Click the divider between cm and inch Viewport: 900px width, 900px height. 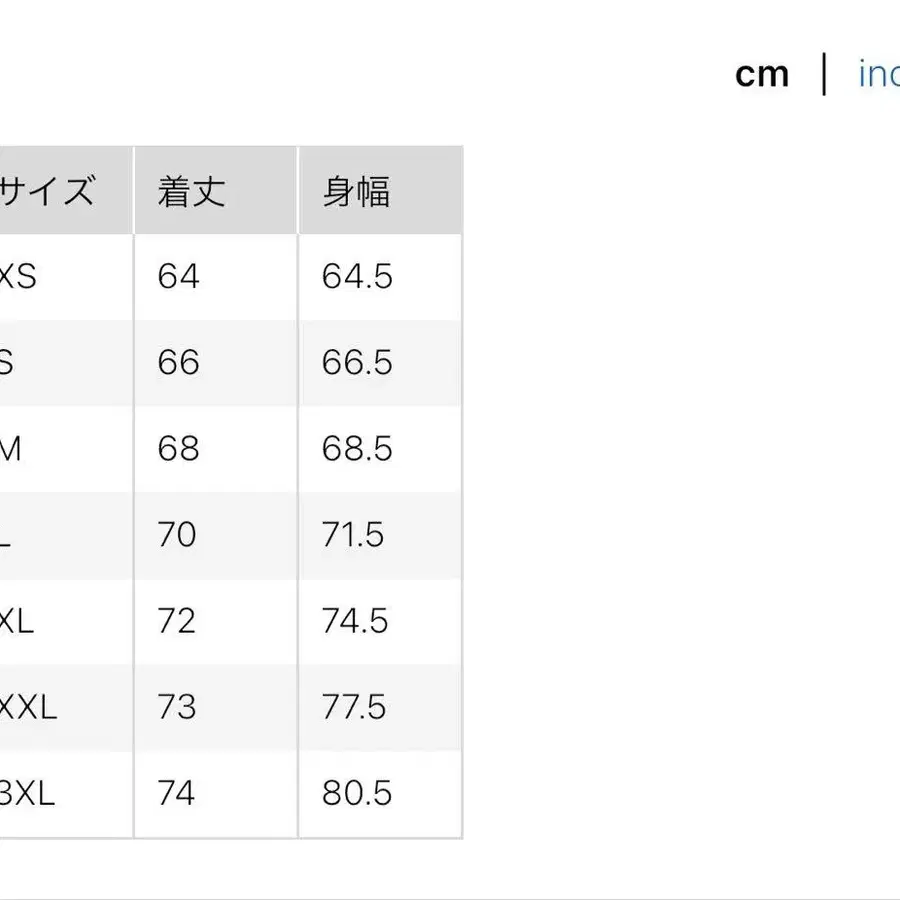824,74
